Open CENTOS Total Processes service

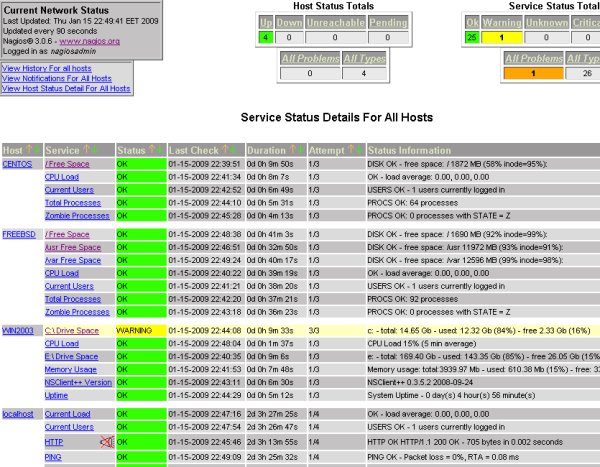coord(73,203)
